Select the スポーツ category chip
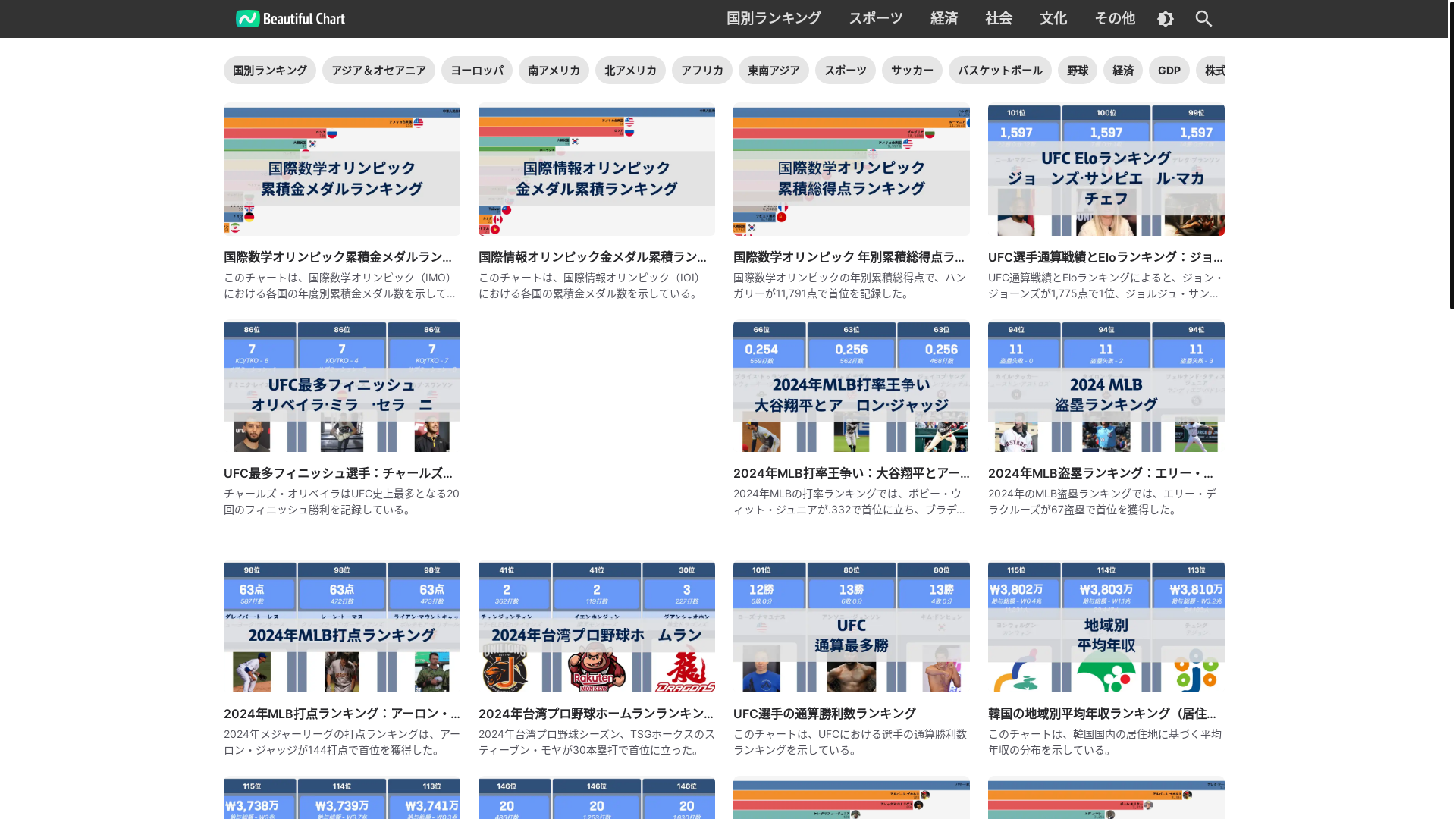 click(846, 71)
